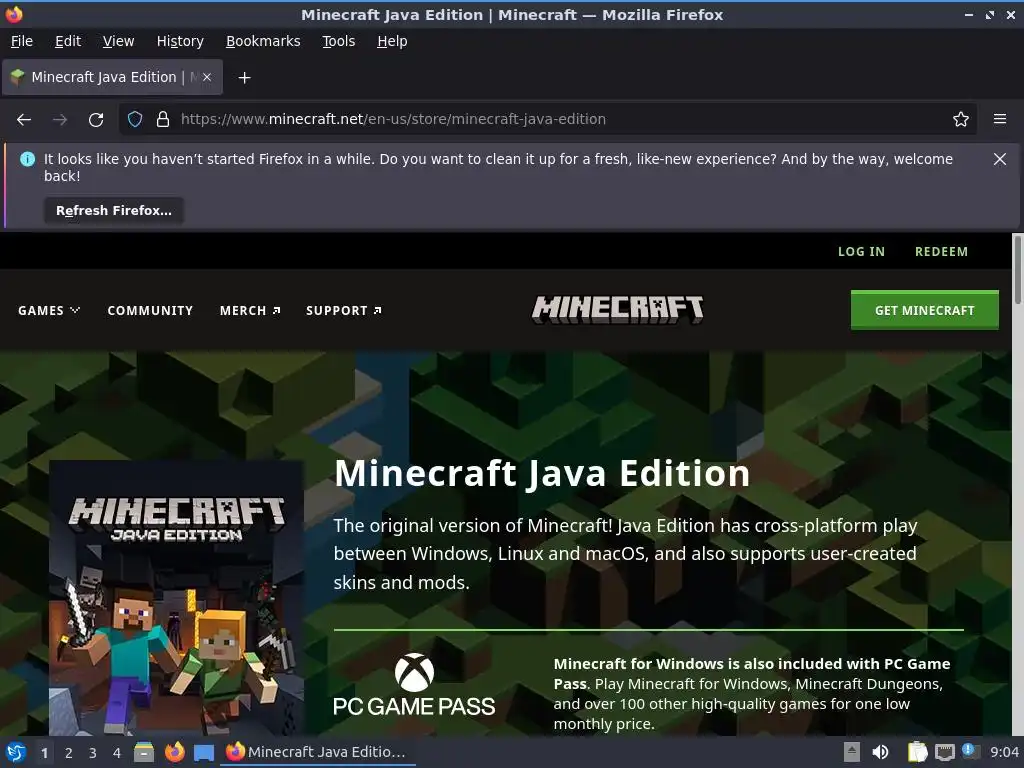Click the Minecraft Java Editio… taskbar window button

(x=317, y=752)
